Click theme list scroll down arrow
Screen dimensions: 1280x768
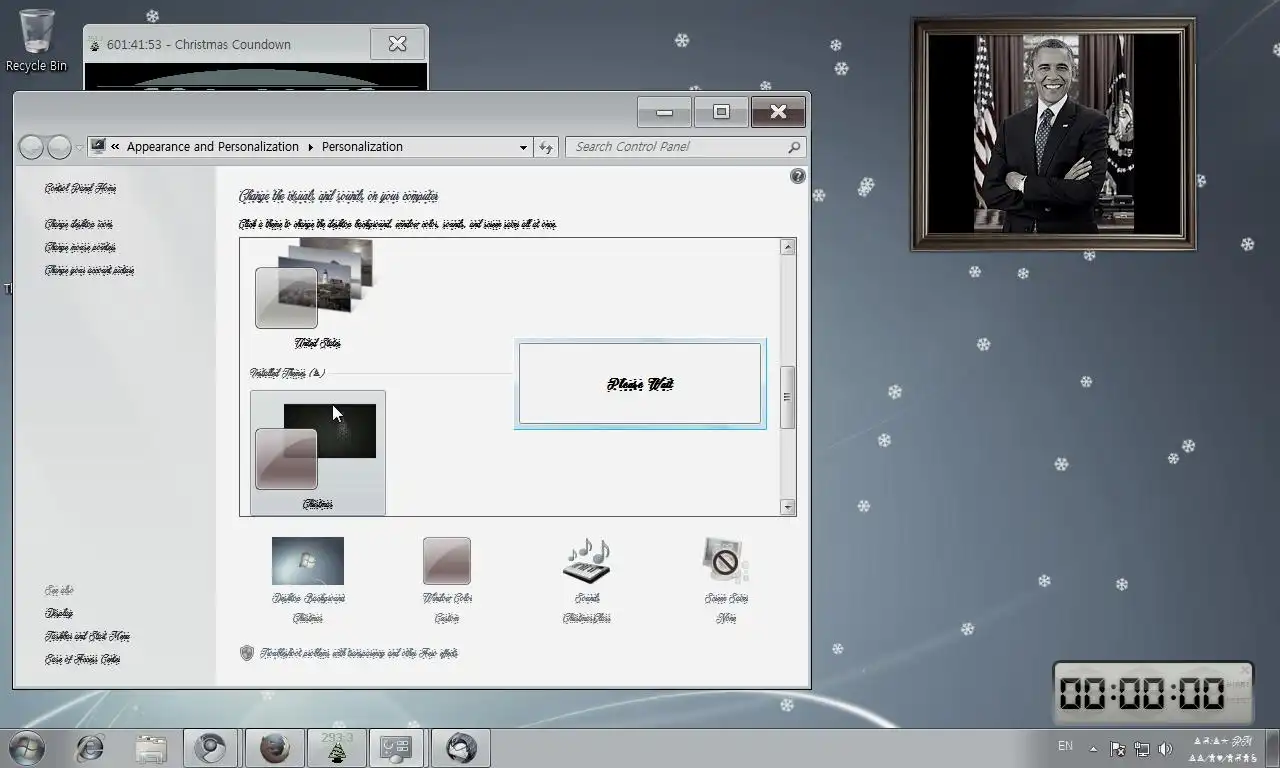[x=788, y=507]
